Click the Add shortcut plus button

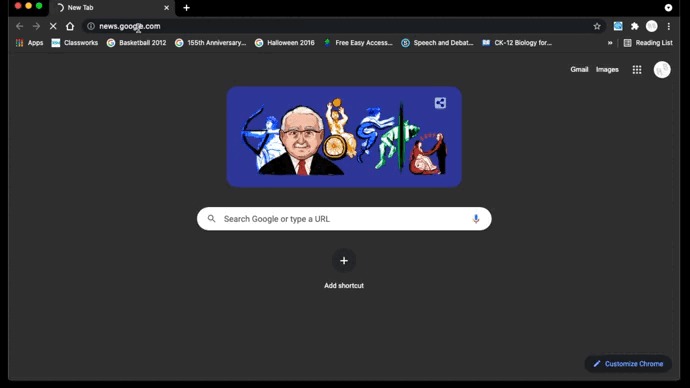(x=344, y=261)
